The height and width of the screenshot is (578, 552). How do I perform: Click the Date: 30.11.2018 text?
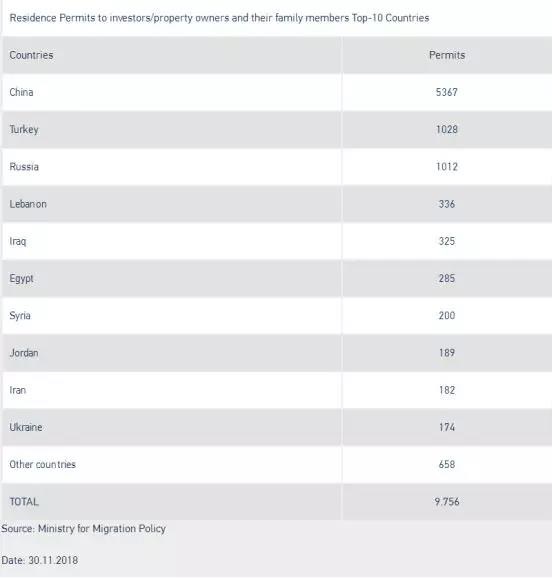point(40,560)
